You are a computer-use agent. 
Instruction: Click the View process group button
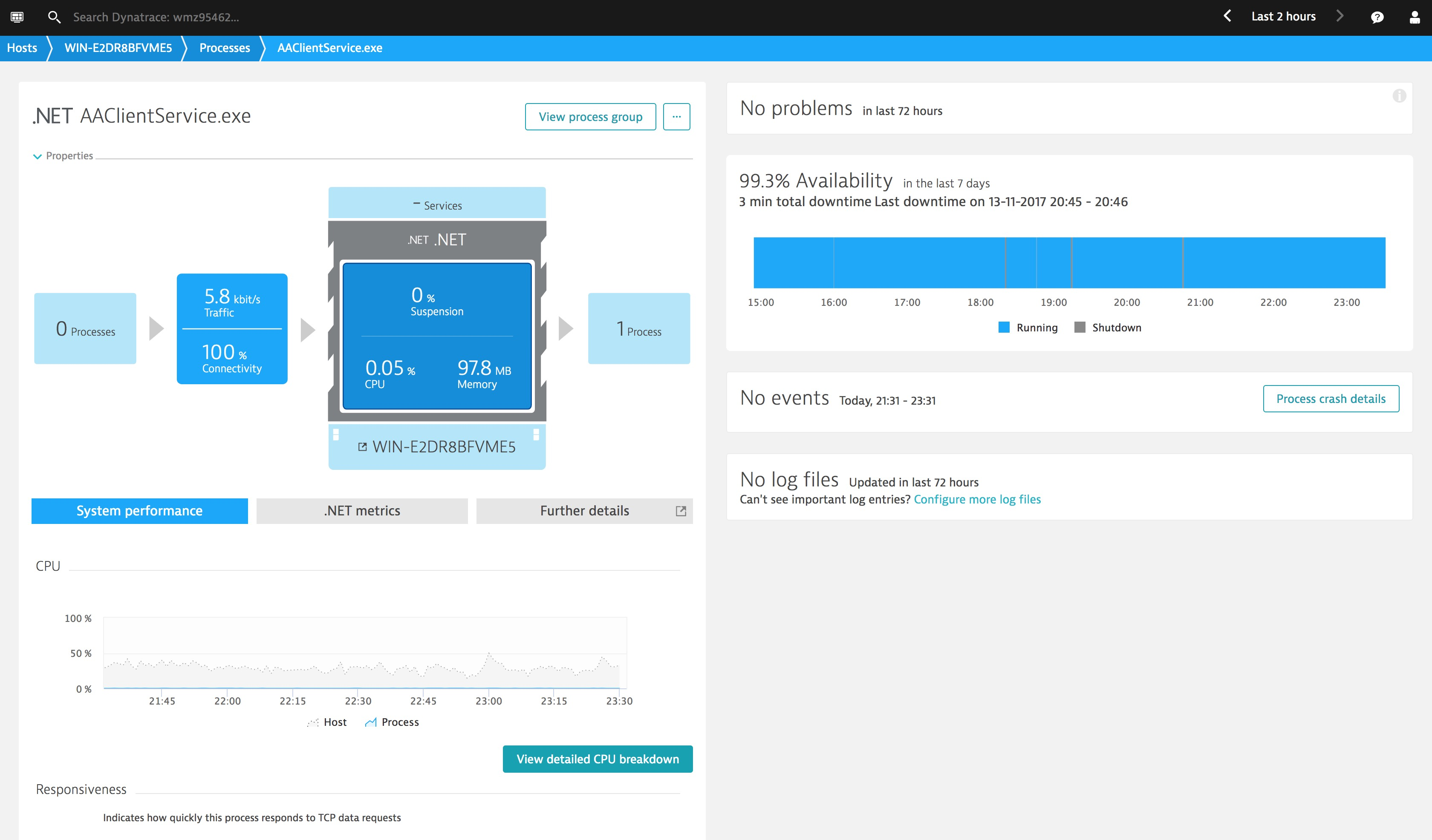click(x=590, y=116)
